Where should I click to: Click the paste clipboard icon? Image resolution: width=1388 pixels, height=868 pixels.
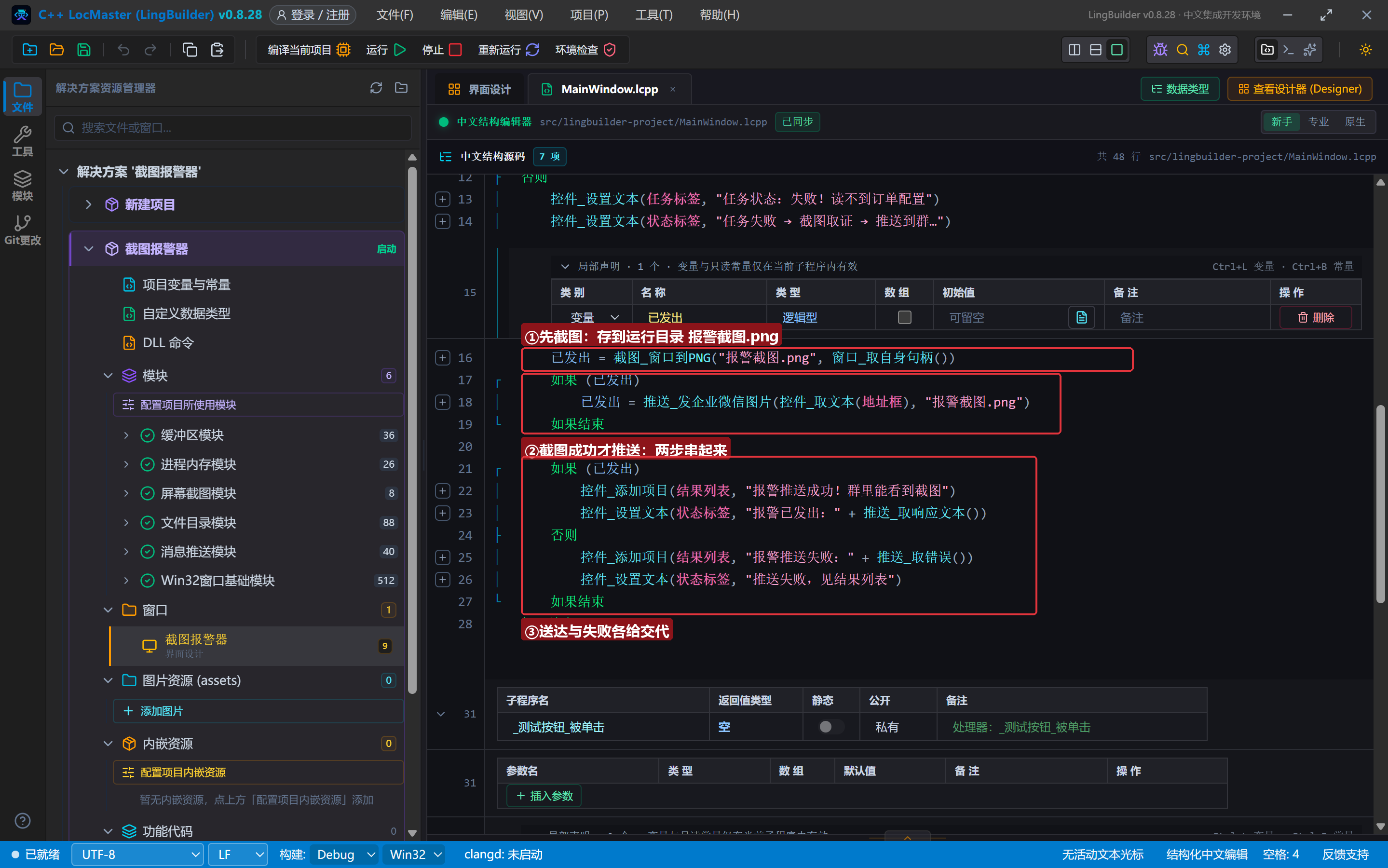pos(217,50)
